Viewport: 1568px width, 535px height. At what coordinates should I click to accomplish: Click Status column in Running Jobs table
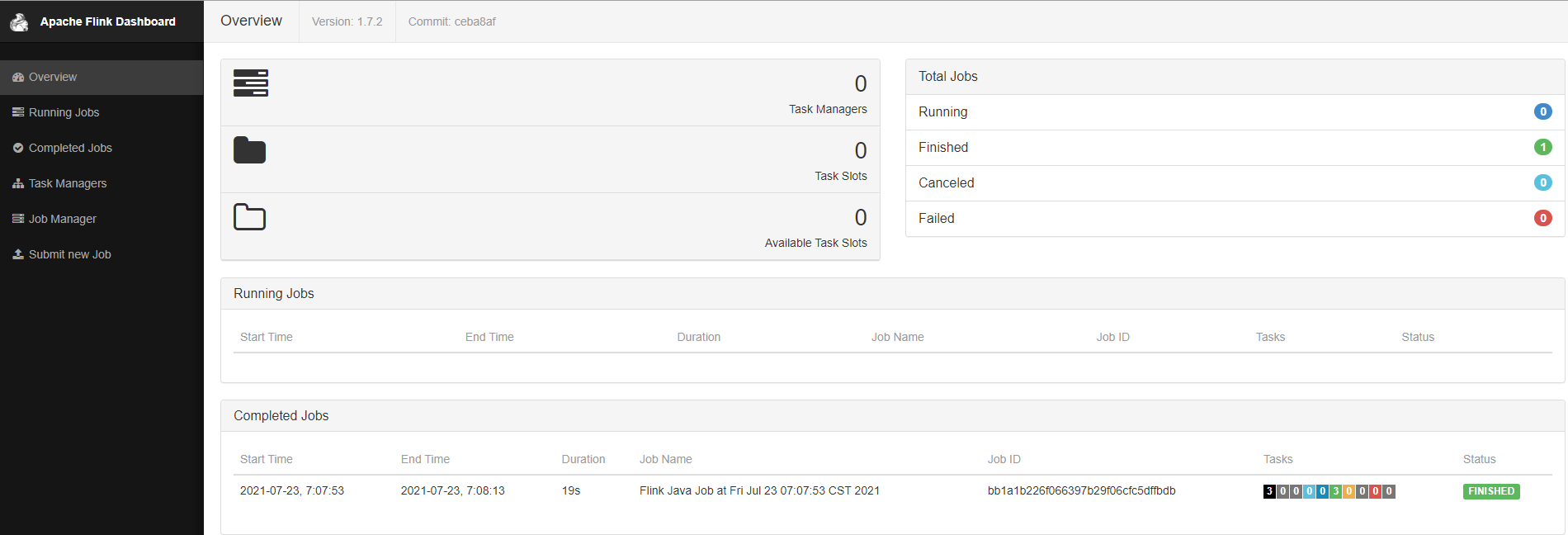coord(1418,337)
